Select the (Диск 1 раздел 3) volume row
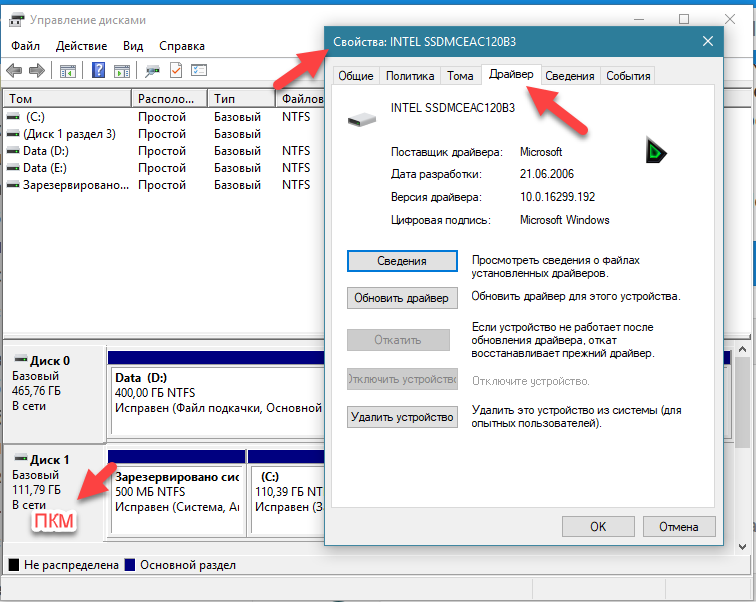756x602 pixels. [x=164, y=134]
